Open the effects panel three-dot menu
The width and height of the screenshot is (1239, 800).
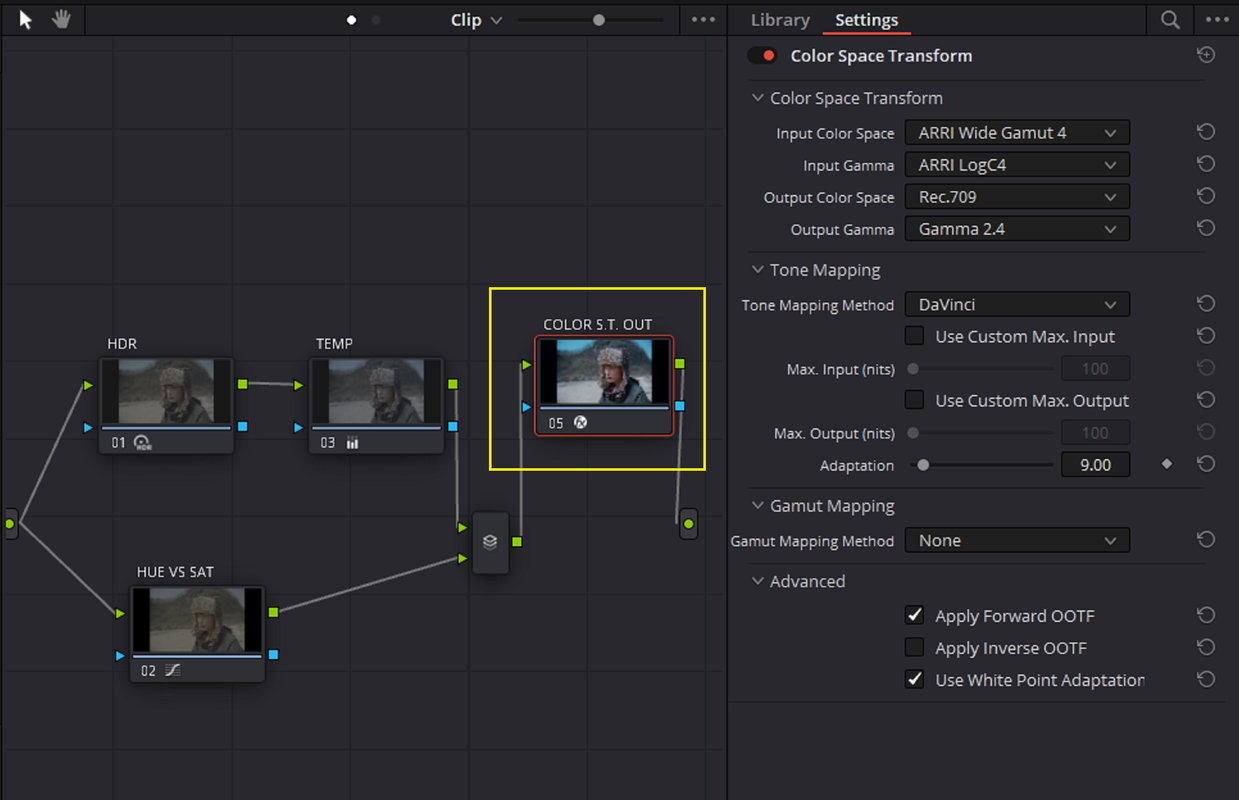(x=1216, y=19)
